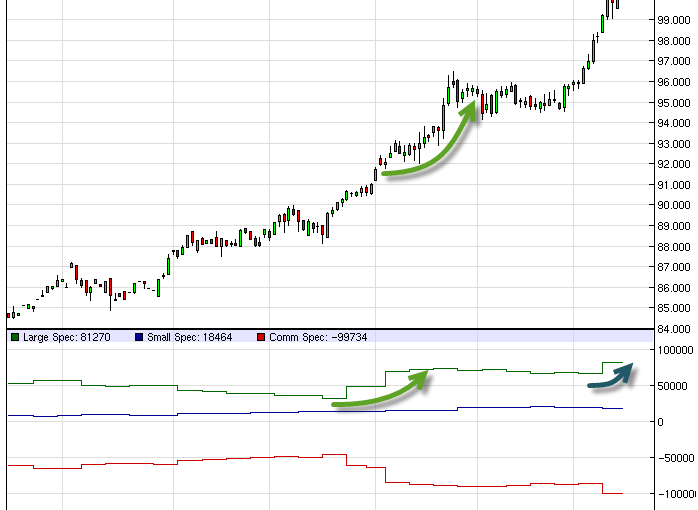
Task: Click the 86.000 price axis label
Action: [x=674, y=288]
